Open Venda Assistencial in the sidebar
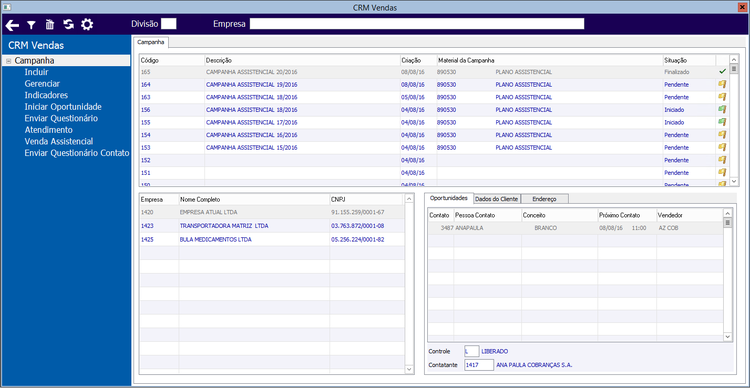The image size is (750, 388). pyautogui.click(x=59, y=142)
